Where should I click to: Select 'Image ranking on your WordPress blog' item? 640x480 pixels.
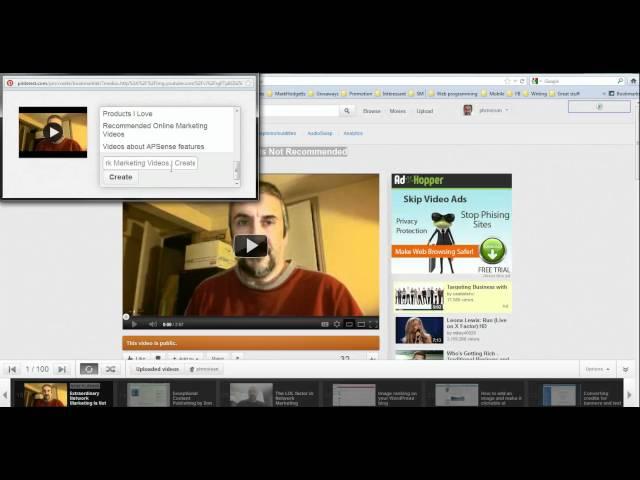pos(373,395)
